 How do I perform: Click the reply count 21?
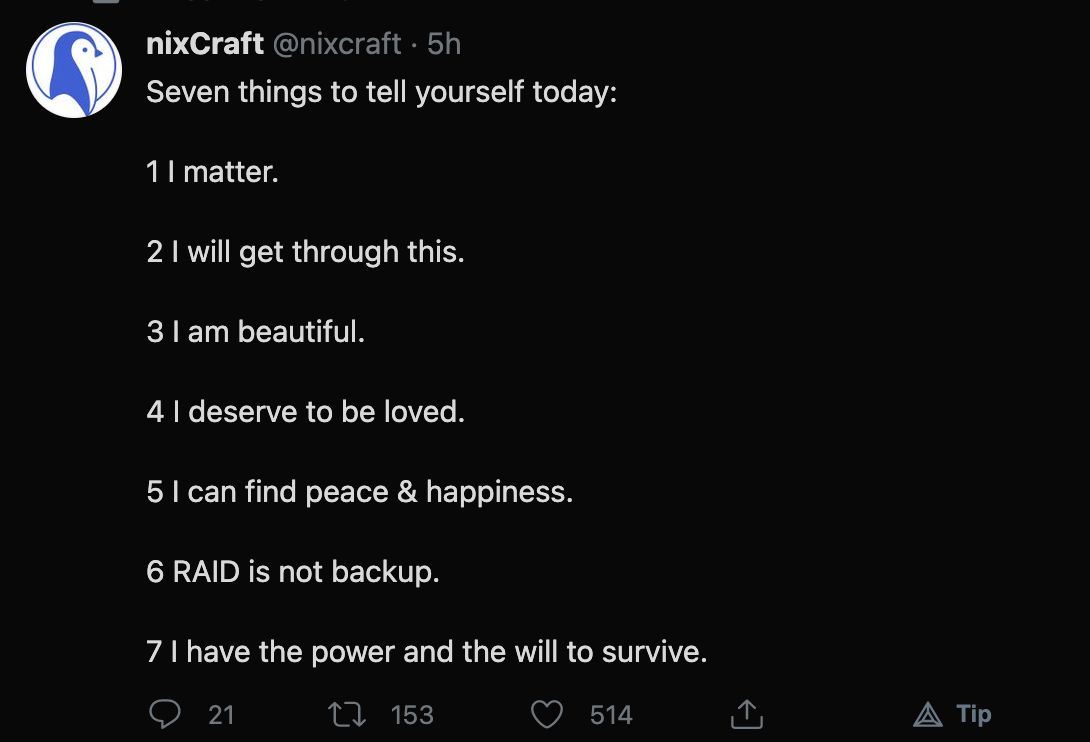221,715
